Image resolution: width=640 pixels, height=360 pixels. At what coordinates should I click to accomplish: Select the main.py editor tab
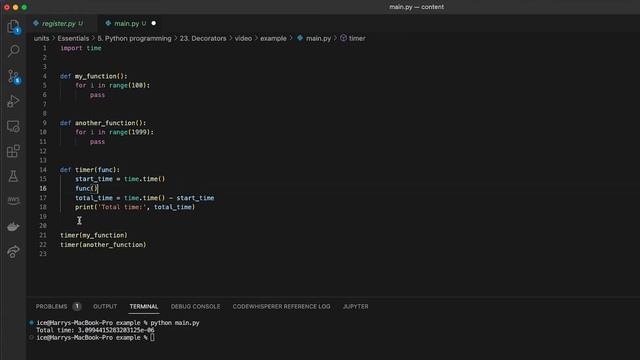click(127, 24)
